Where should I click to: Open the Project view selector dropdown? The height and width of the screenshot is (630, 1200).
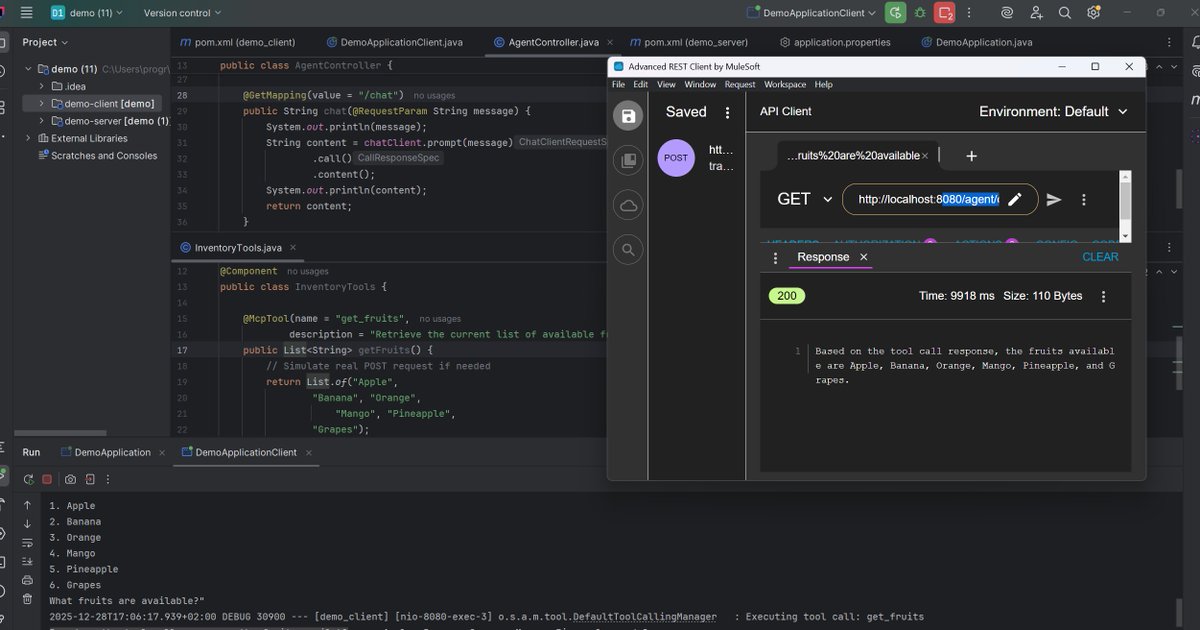(46, 42)
